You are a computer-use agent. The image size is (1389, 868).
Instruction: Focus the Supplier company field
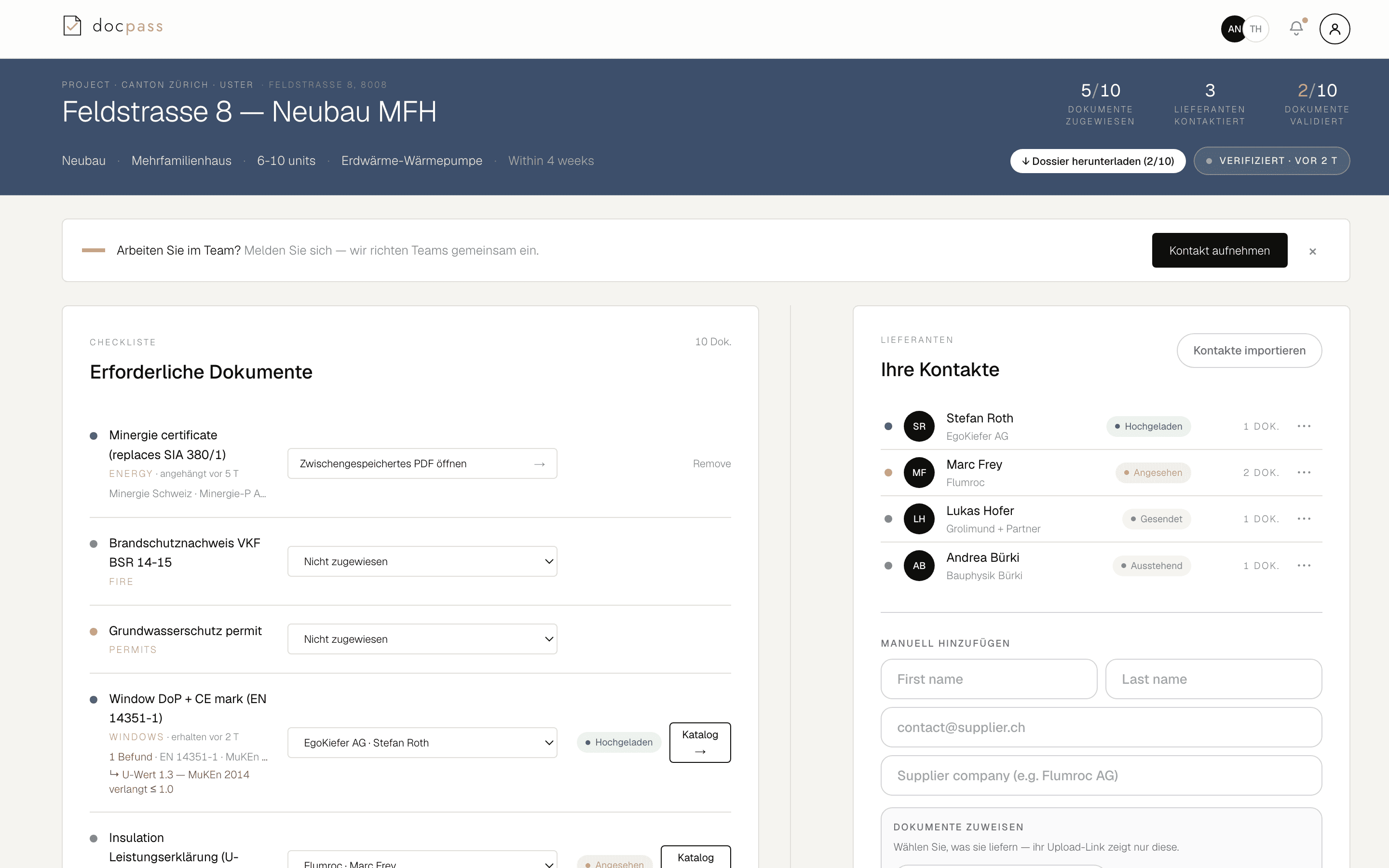(1101, 775)
